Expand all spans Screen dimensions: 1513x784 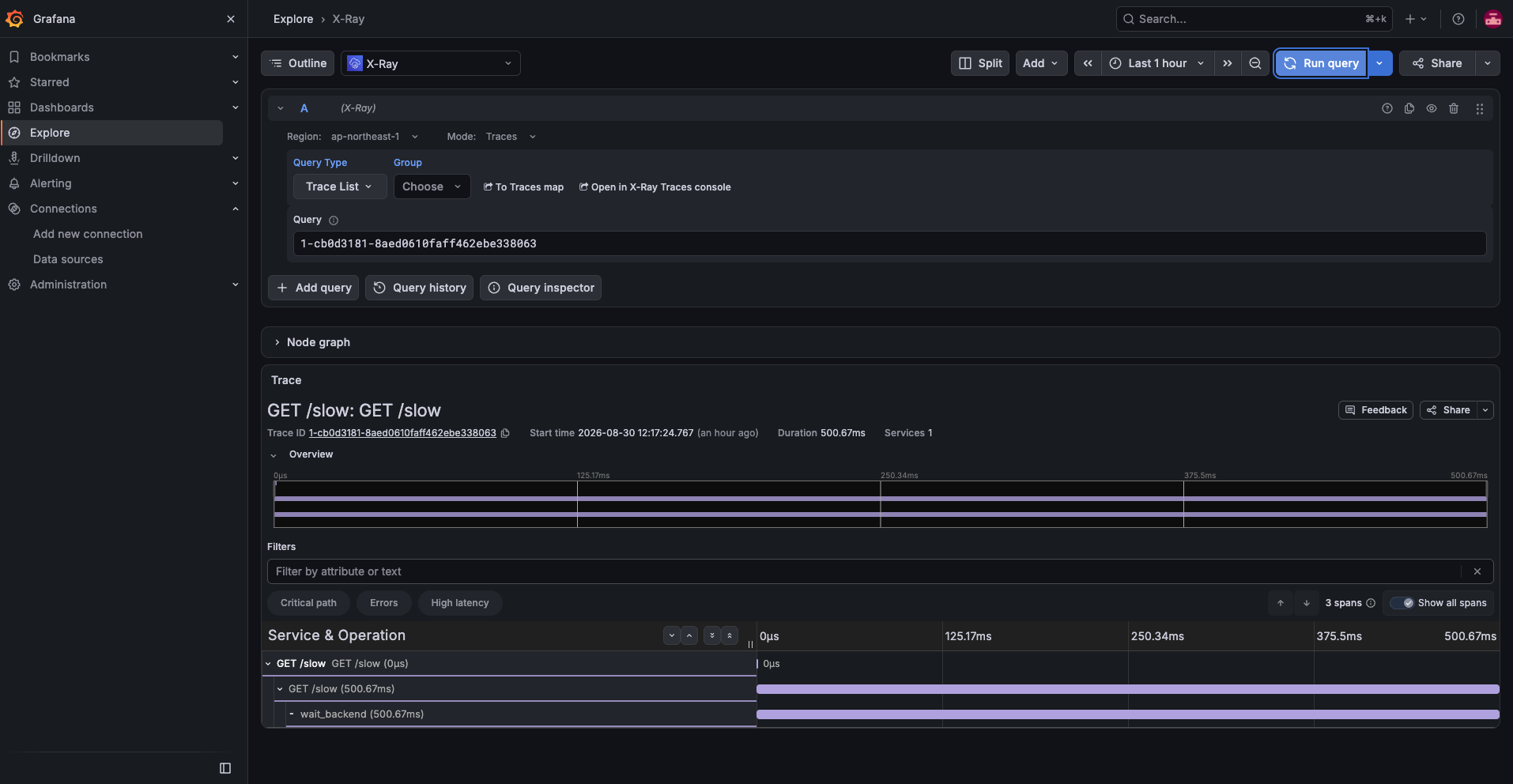click(x=712, y=635)
